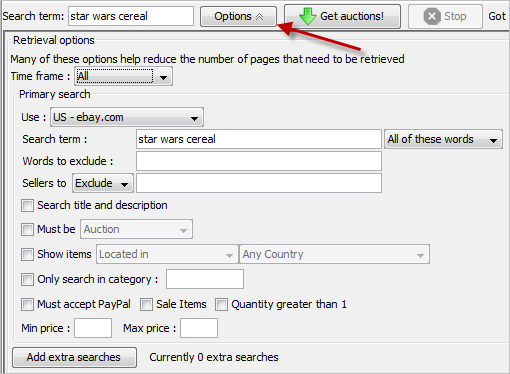Click the Min price input box
The image size is (510, 374).
click(x=93, y=328)
